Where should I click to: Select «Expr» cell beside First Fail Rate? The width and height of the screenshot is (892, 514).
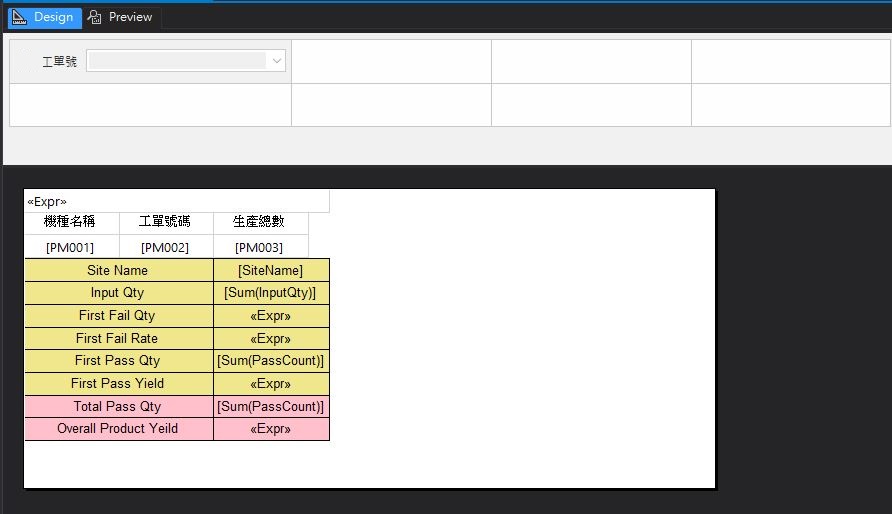(270, 338)
